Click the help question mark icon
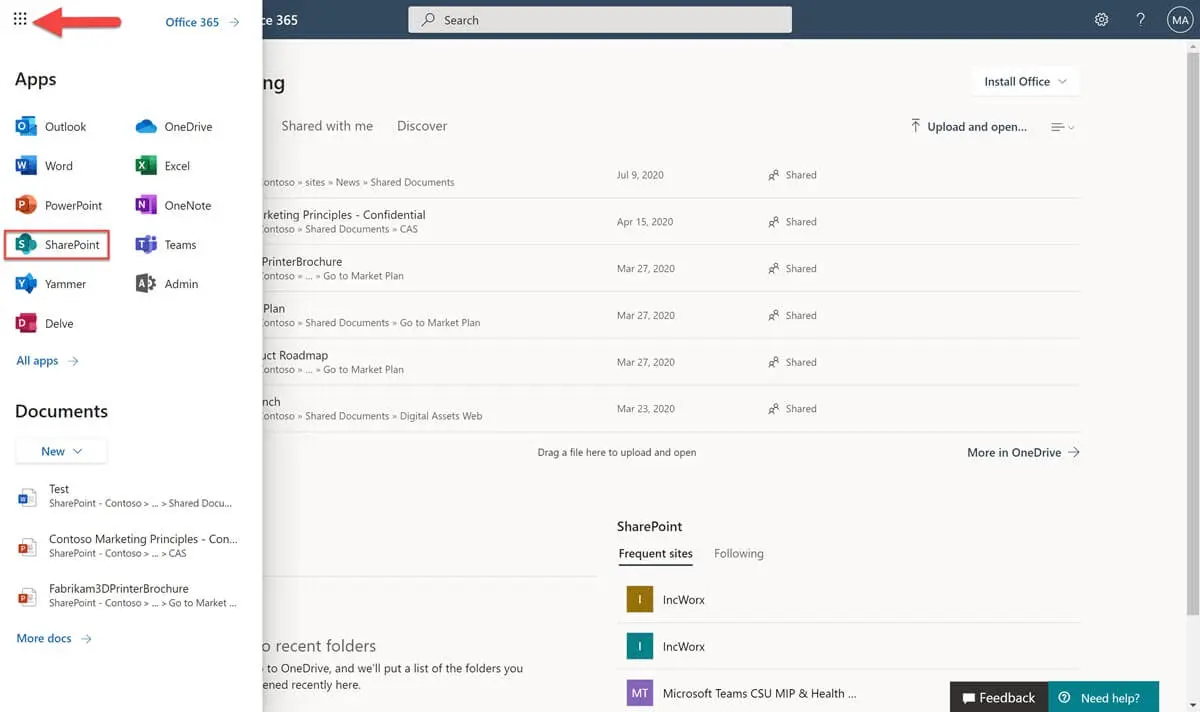 [1141, 19]
